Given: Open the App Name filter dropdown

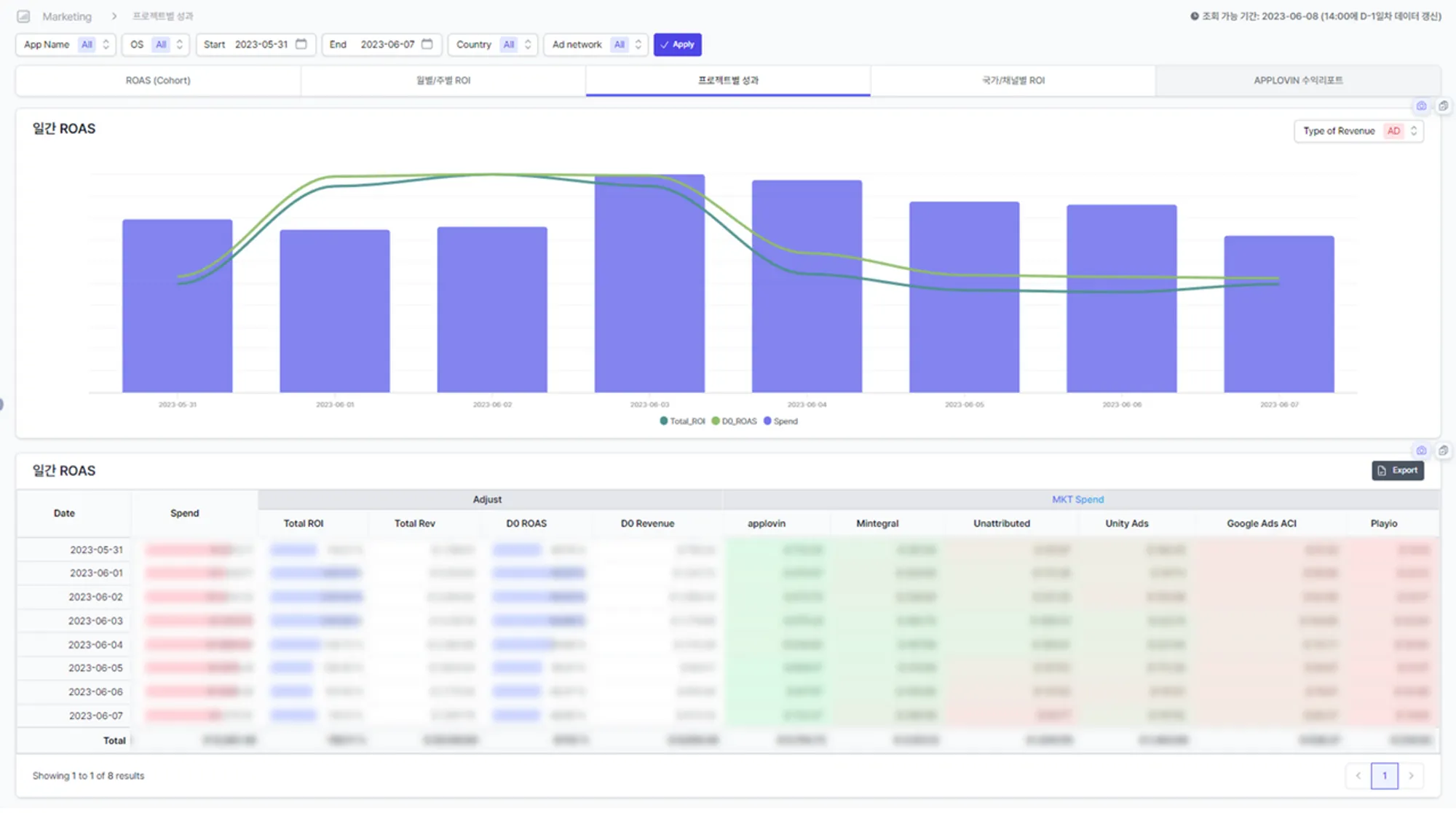Looking at the screenshot, I should point(66,44).
